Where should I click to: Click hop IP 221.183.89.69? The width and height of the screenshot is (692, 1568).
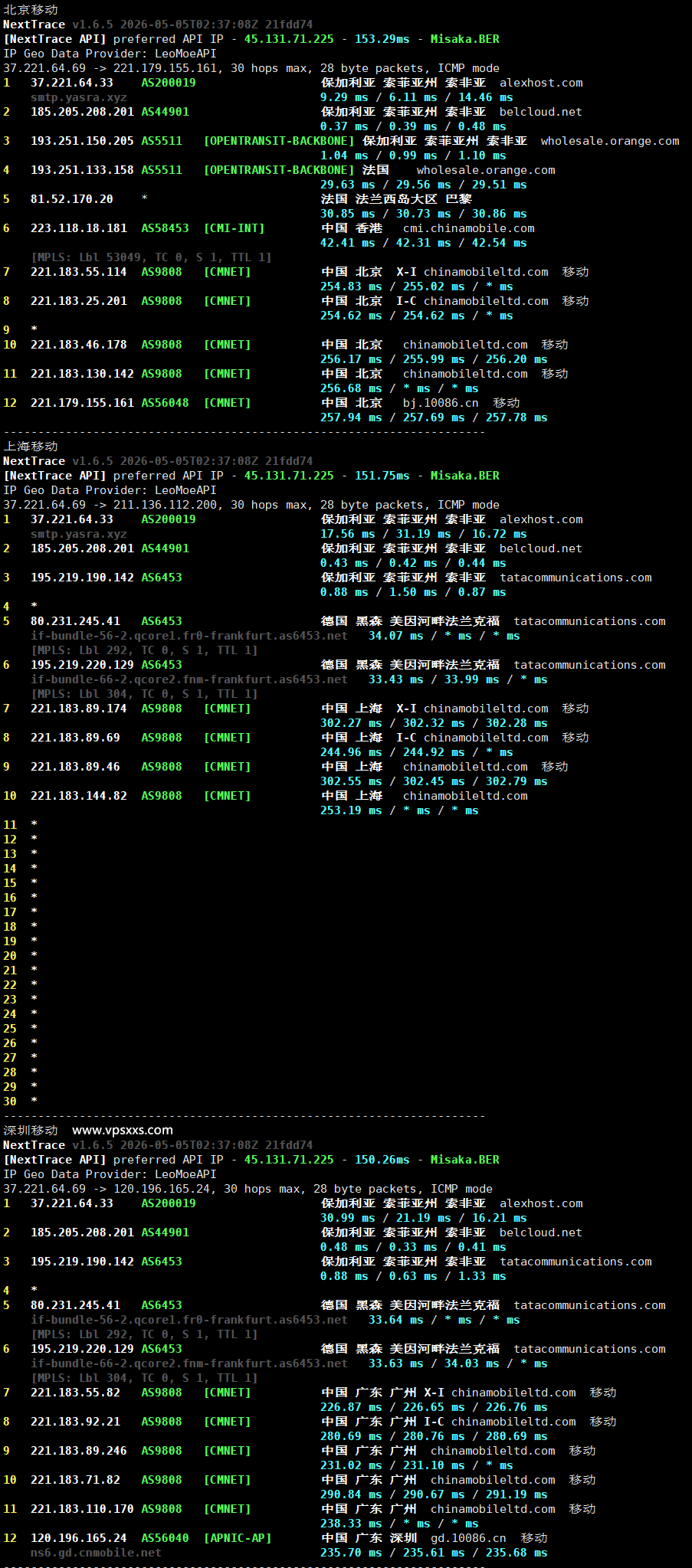(75, 738)
